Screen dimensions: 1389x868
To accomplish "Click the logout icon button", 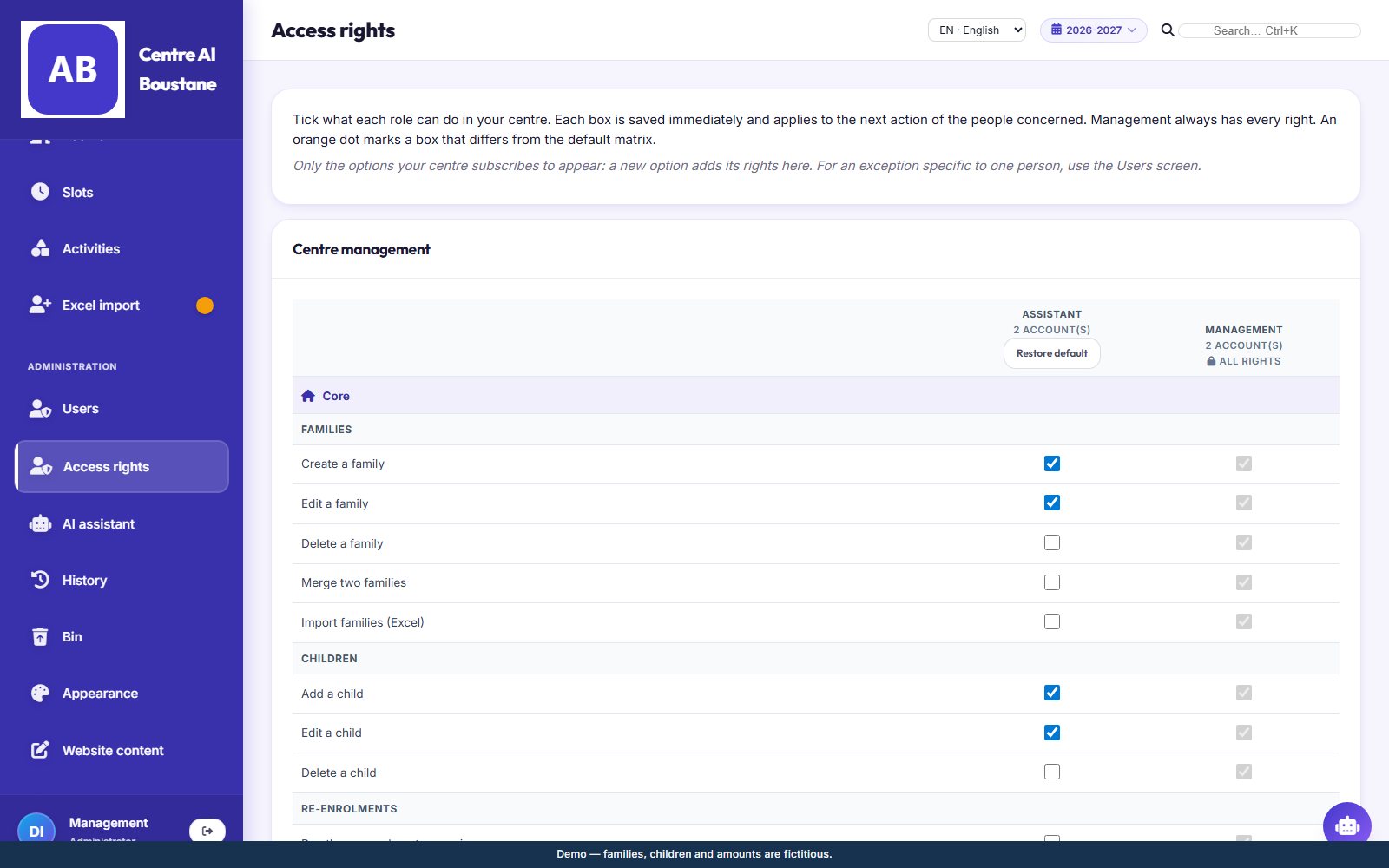I will [207, 831].
